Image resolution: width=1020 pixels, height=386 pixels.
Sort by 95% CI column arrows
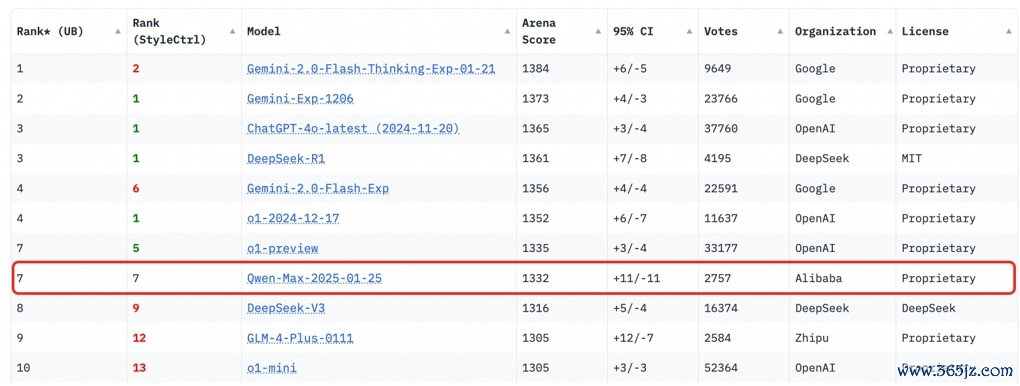689,31
